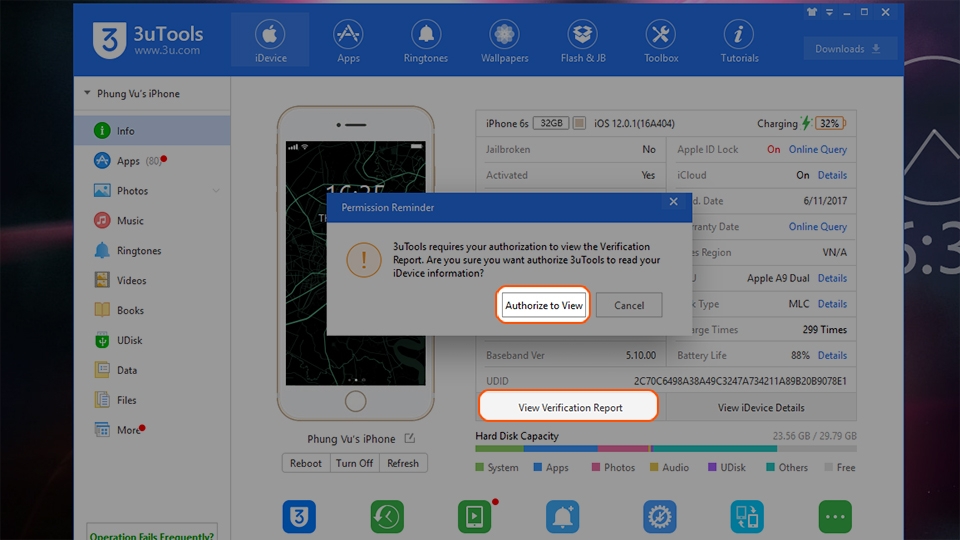The image size is (960, 540).
Task: Click the Others legend color swatch
Action: 770,467
